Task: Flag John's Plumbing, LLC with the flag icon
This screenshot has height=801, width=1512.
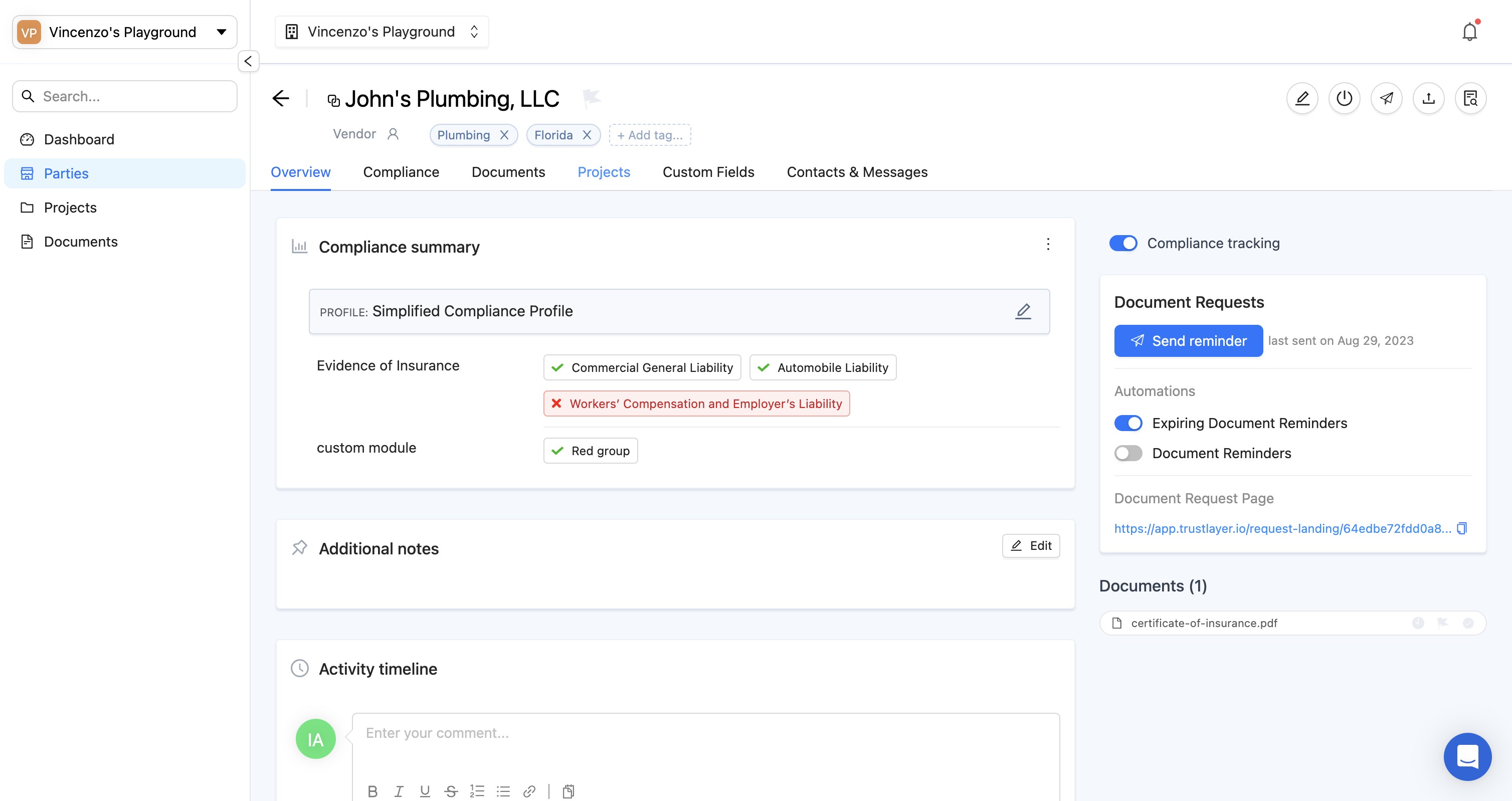Action: point(591,97)
